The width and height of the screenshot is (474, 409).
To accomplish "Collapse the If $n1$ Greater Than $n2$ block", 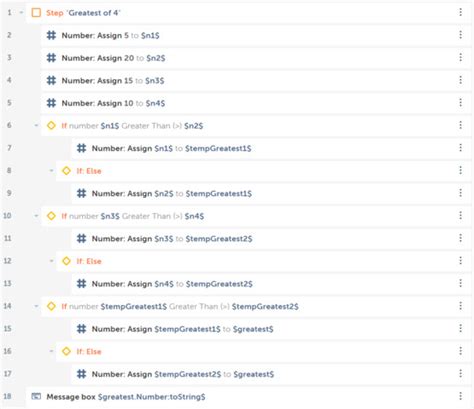I will tap(36, 126).
